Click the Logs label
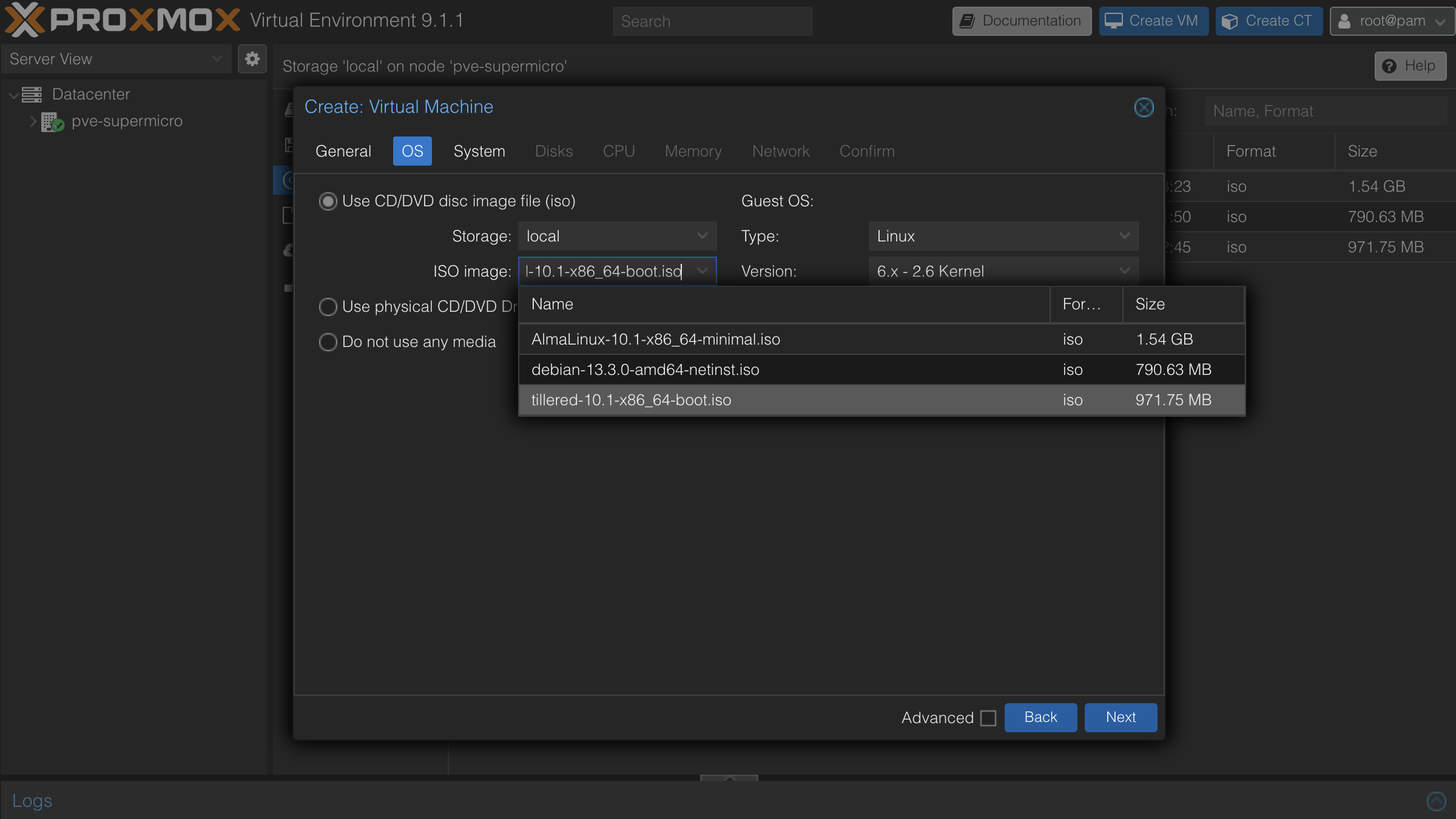The height and width of the screenshot is (819, 1456). [x=32, y=801]
